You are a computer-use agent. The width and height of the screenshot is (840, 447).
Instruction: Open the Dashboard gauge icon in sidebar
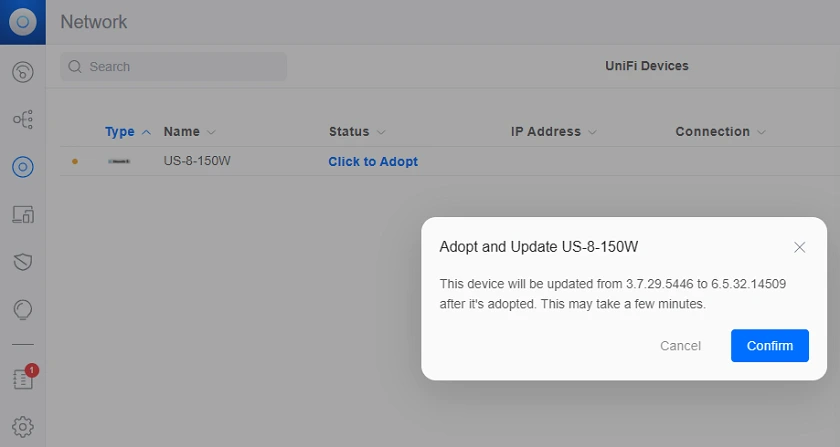point(22,72)
